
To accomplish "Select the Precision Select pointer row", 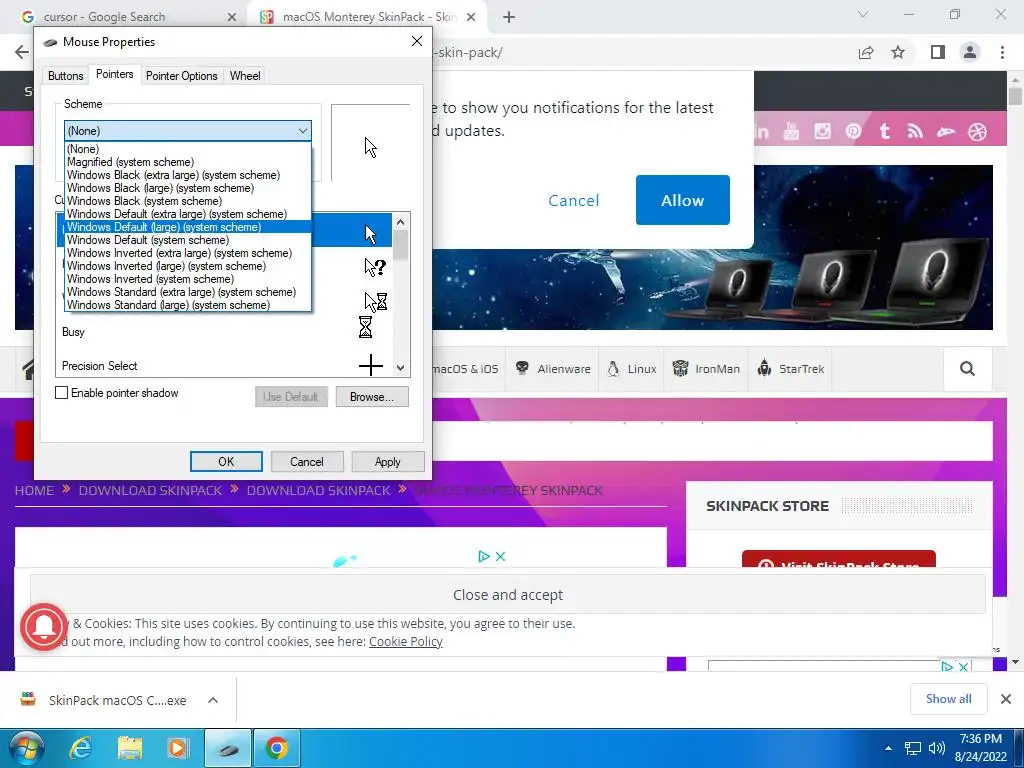I will coord(224,366).
